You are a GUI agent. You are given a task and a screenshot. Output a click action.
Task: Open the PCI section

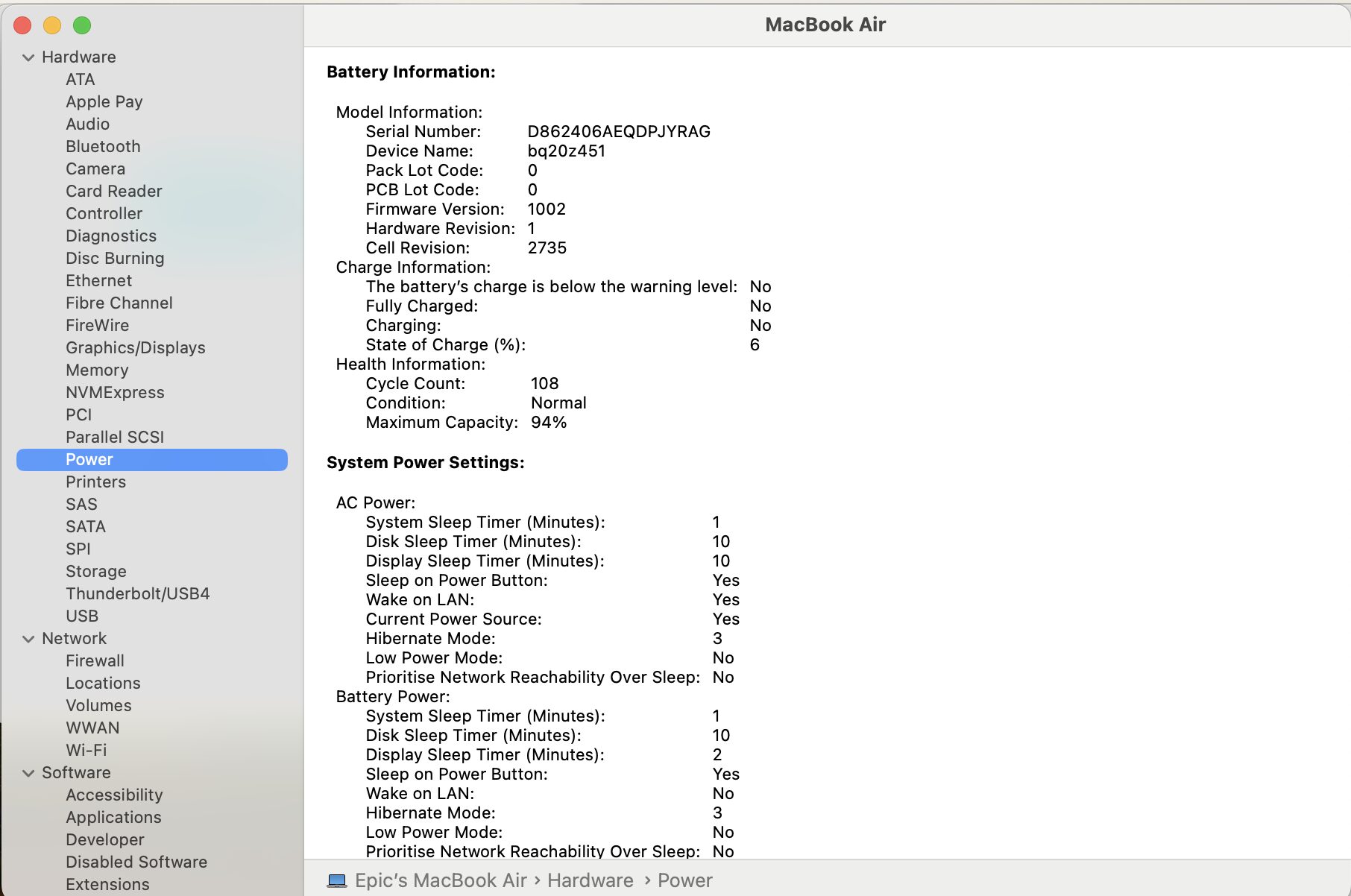coord(79,415)
